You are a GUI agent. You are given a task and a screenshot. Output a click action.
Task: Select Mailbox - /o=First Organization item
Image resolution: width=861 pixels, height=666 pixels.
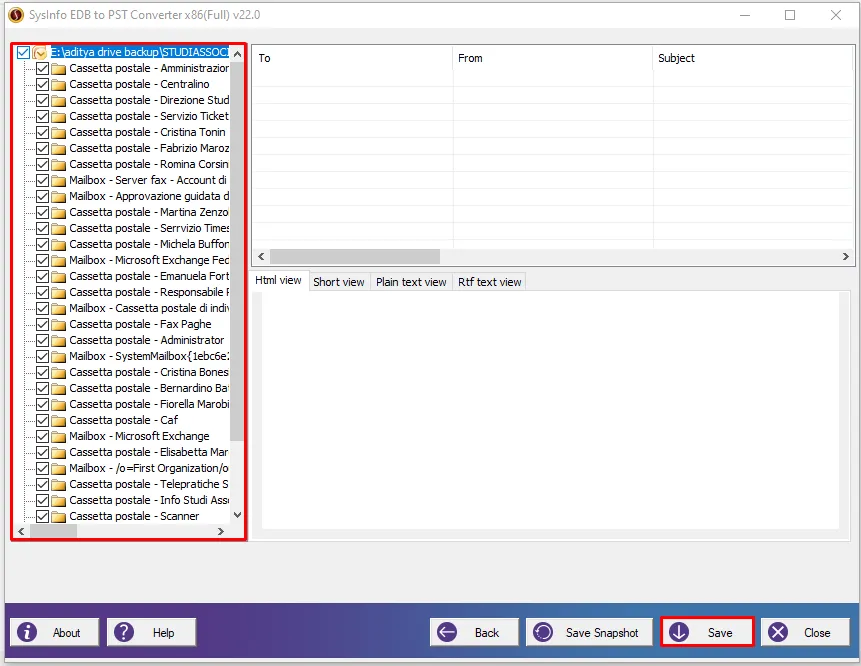[x=149, y=468]
